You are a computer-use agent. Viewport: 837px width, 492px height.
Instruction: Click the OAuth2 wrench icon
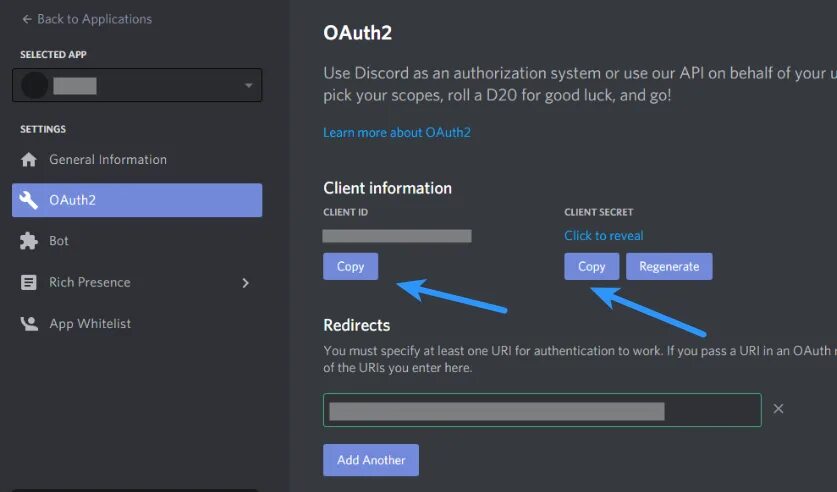point(29,200)
